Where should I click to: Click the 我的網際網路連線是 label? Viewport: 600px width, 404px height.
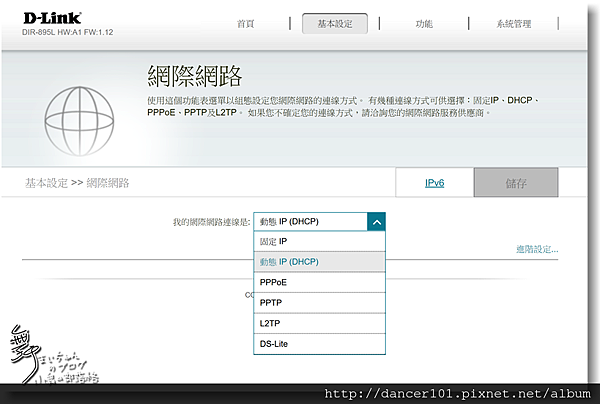click(x=211, y=222)
